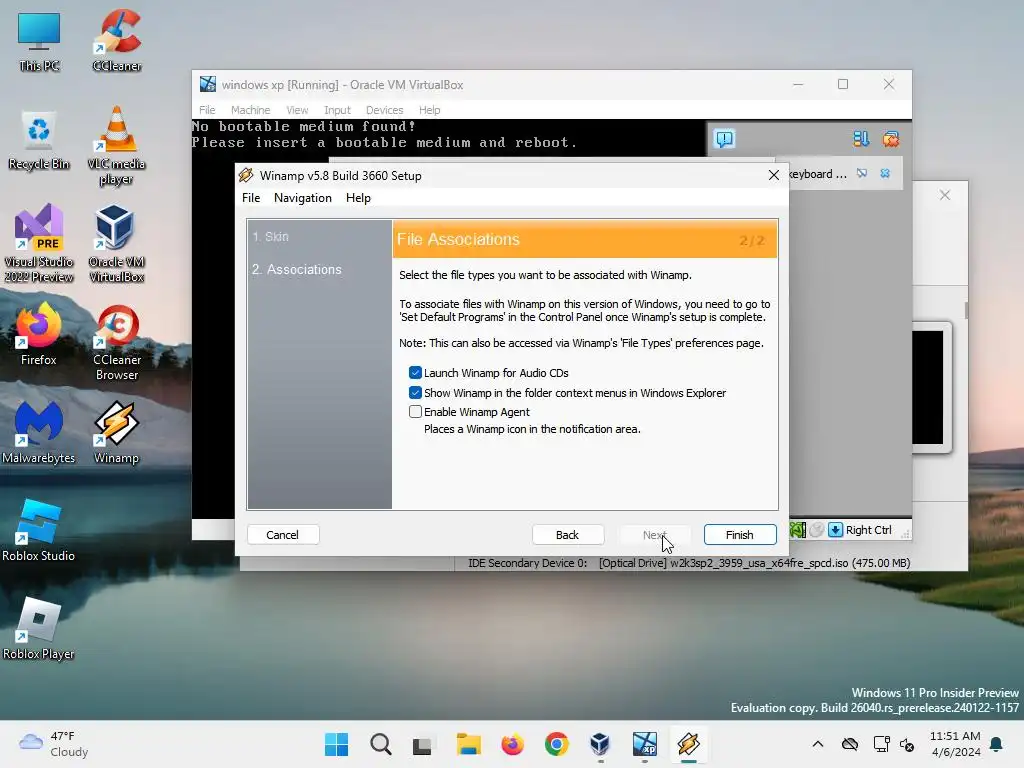The width and height of the screenshot is (1024, 768).
Task: Open the Oracle VM VirtualBox desktop shortcut
Action: (116, 243)
